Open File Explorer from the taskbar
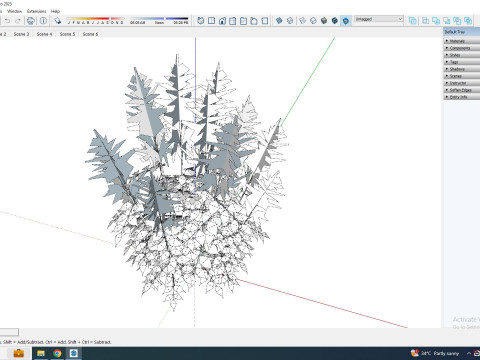480x360 pixels. pyautogui.click(x=41, y=353)
